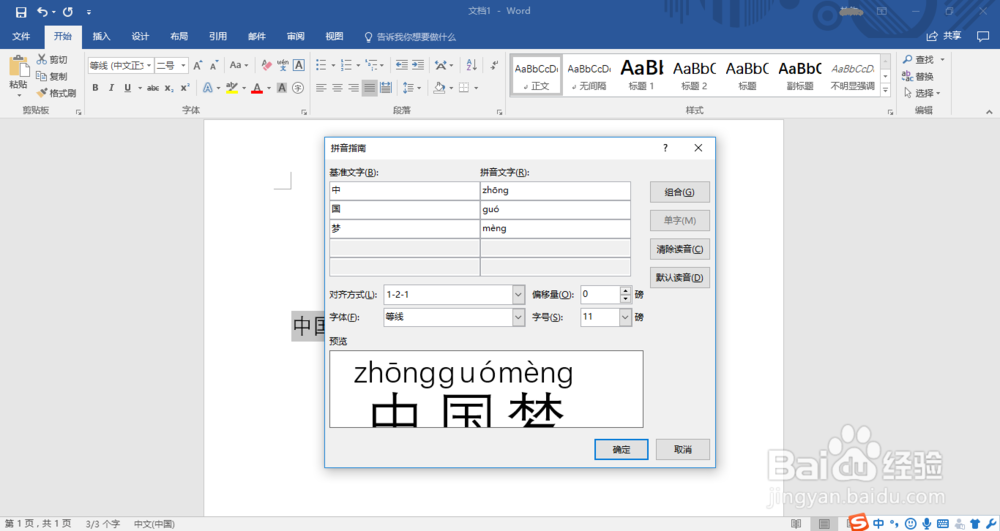Edit the mèng pinyin text field
This screenshot has height=531, width=1000.
(x=555, y=228)
